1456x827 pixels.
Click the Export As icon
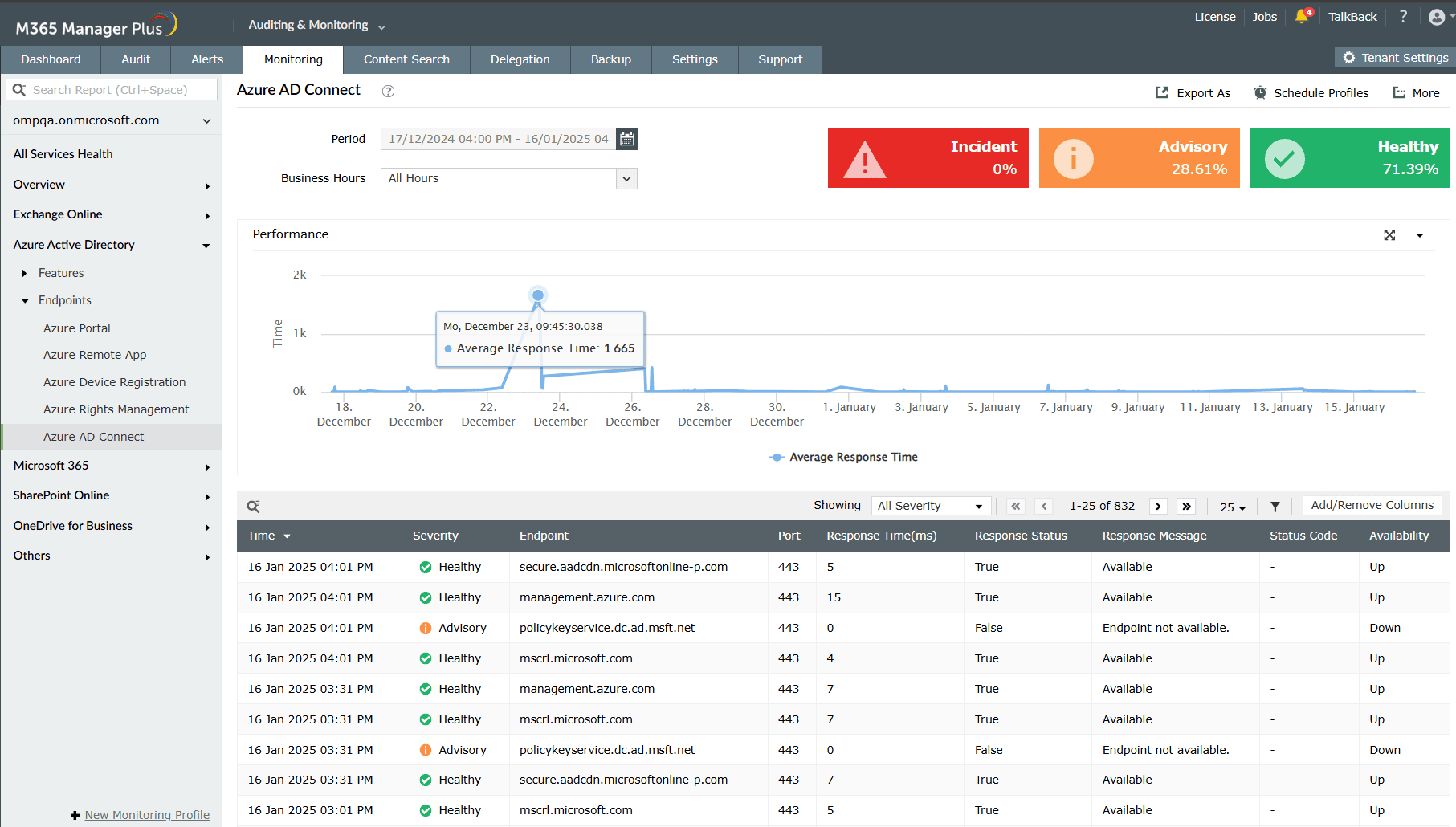(1162, 92)
